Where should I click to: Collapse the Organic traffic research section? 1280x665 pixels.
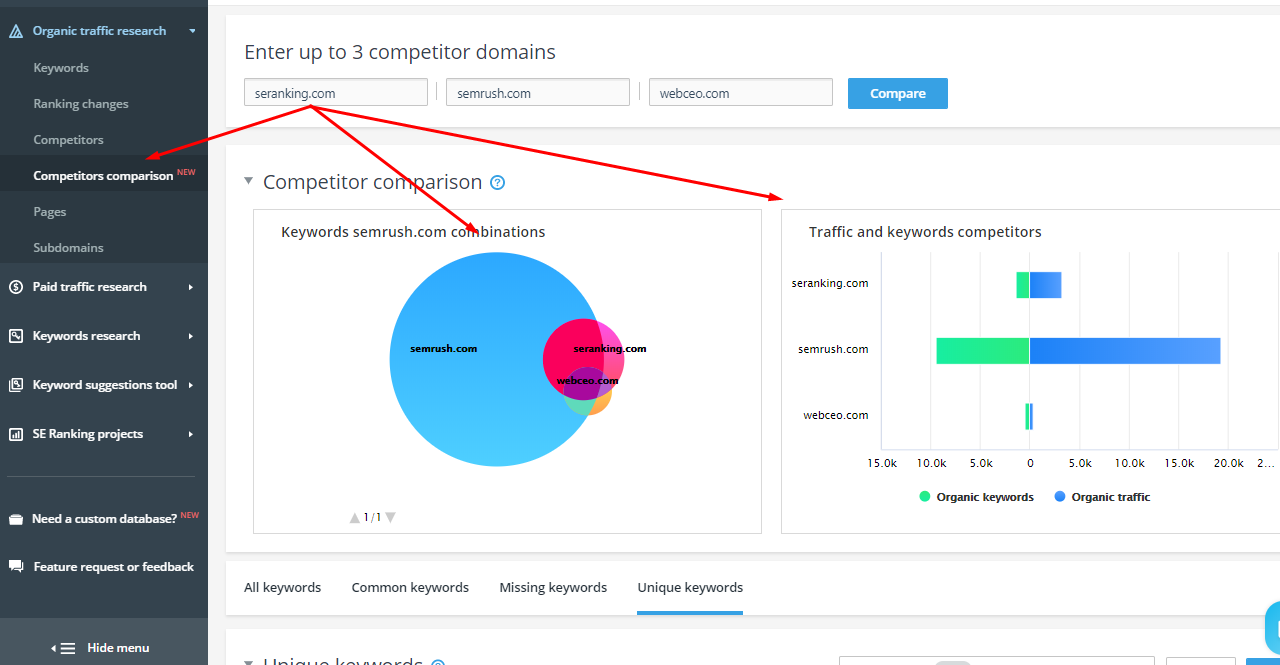(192, 31)
